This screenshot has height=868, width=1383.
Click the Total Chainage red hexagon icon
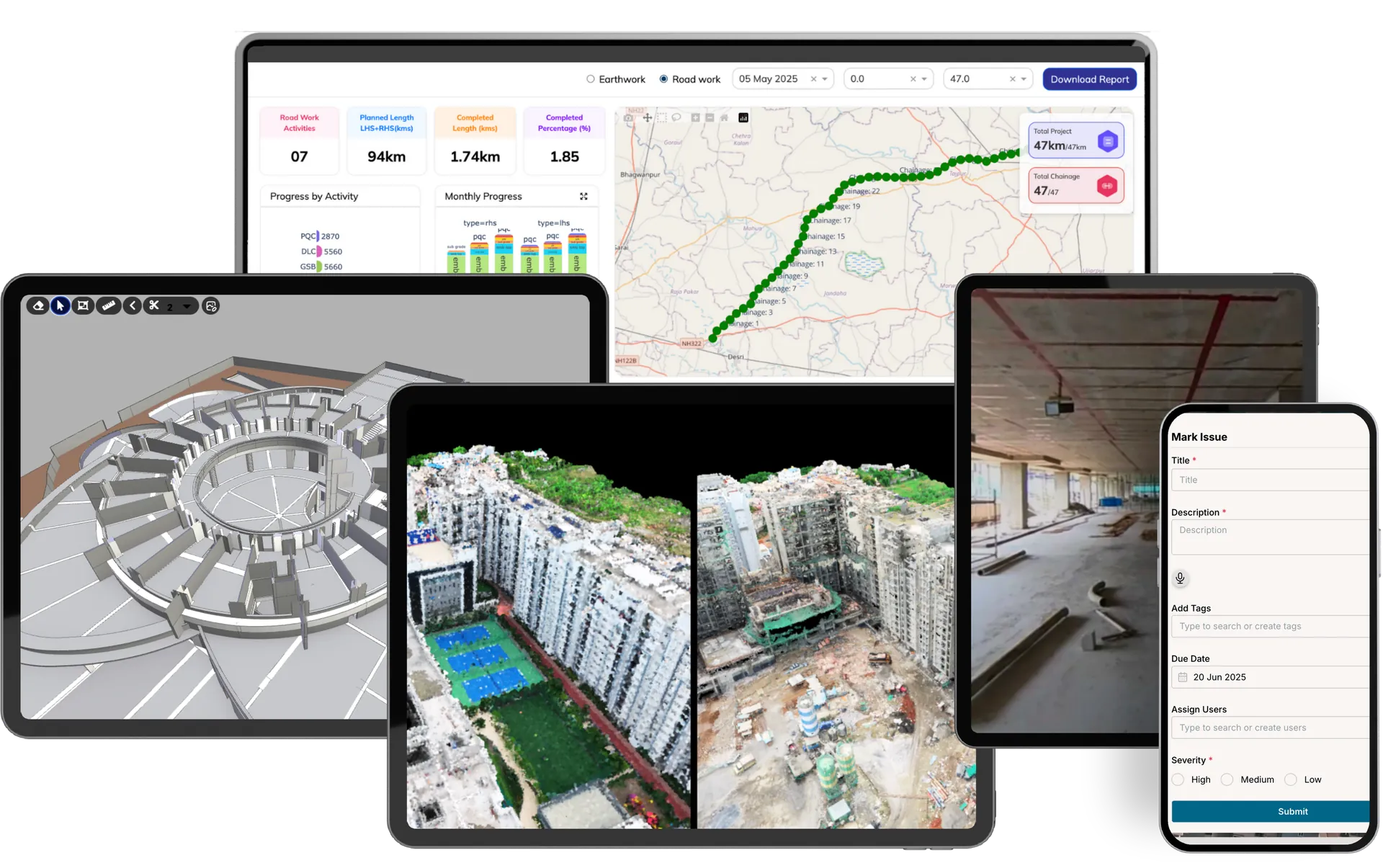click(1107, 186)
